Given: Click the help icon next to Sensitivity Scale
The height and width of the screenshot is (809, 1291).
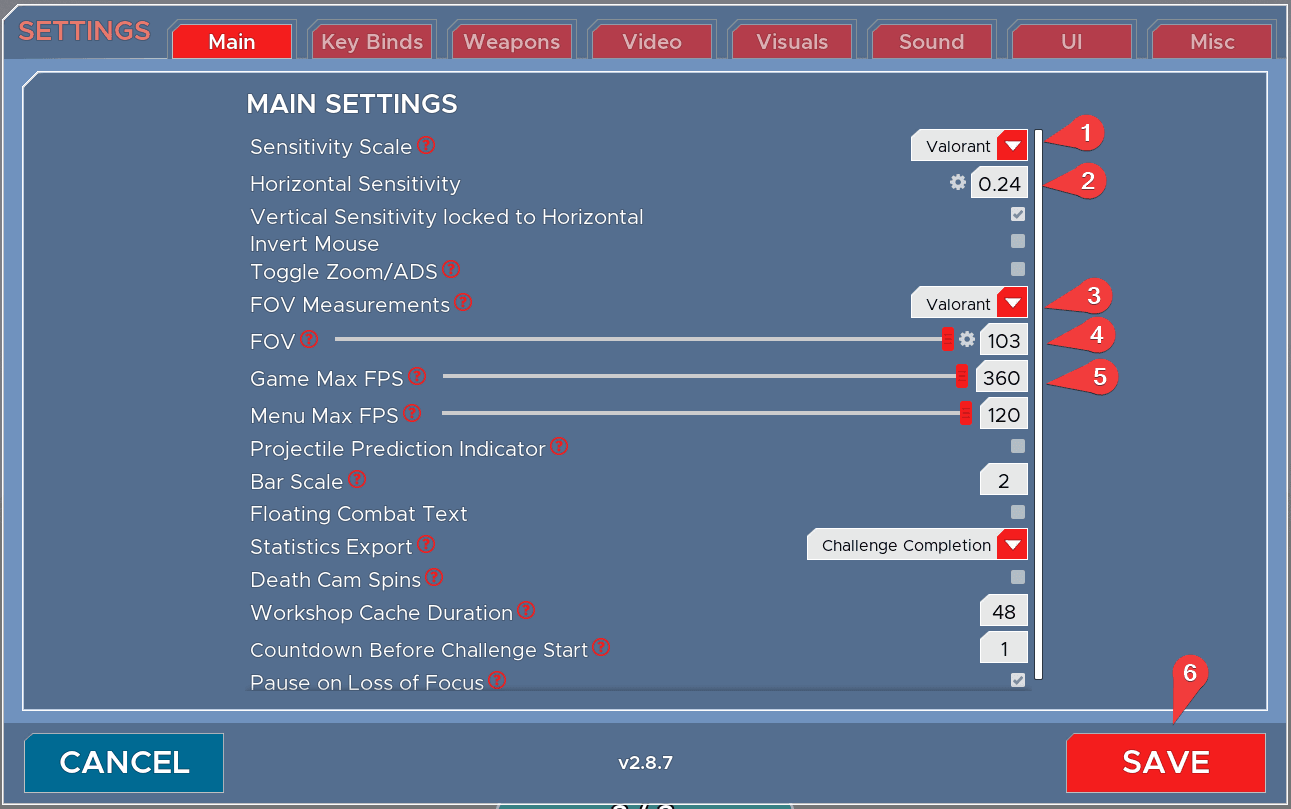Looking at the screenshot, I should [x=426, y=145].
